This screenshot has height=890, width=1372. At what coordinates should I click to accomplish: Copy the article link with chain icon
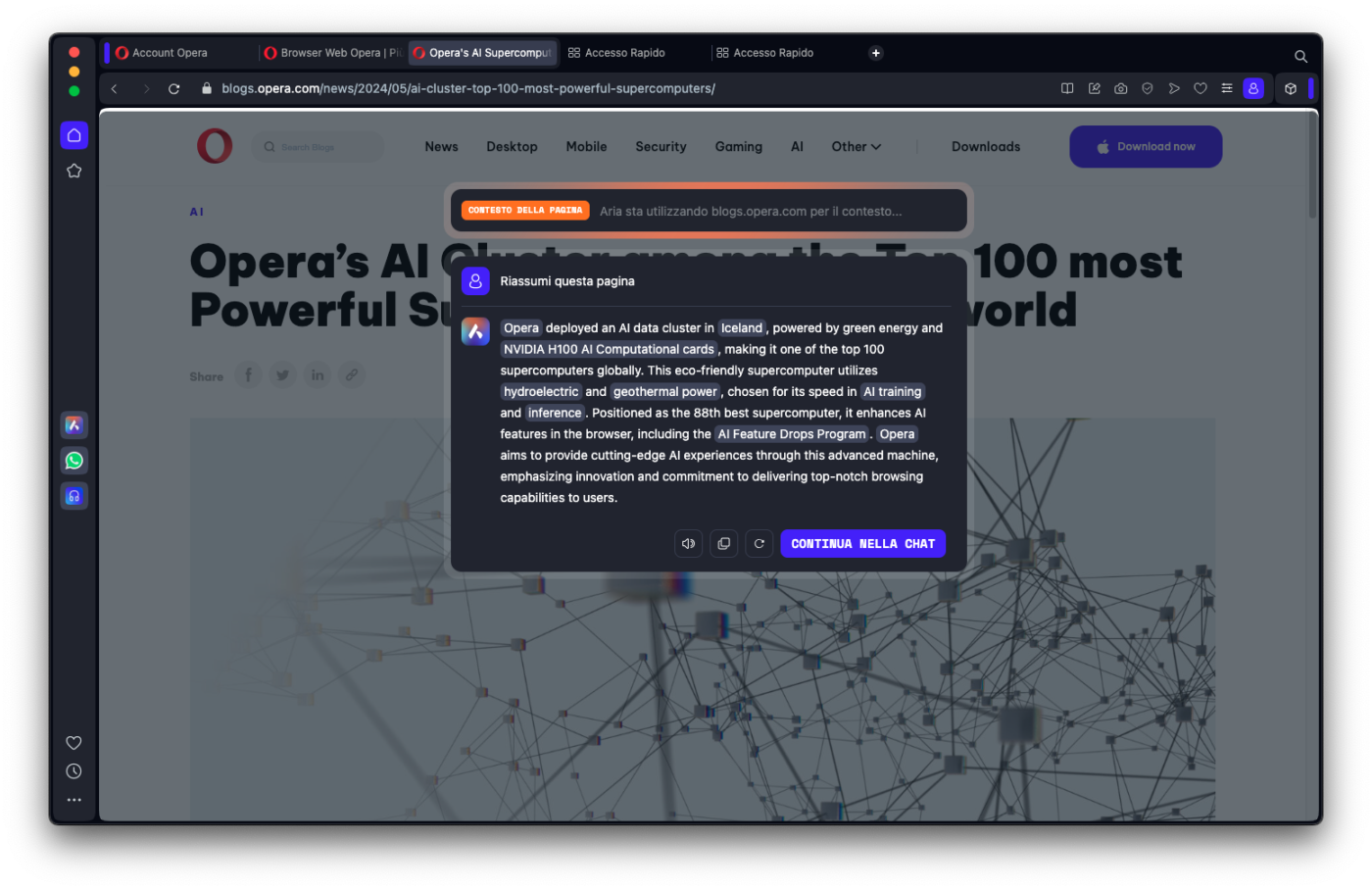click(352, 374)
